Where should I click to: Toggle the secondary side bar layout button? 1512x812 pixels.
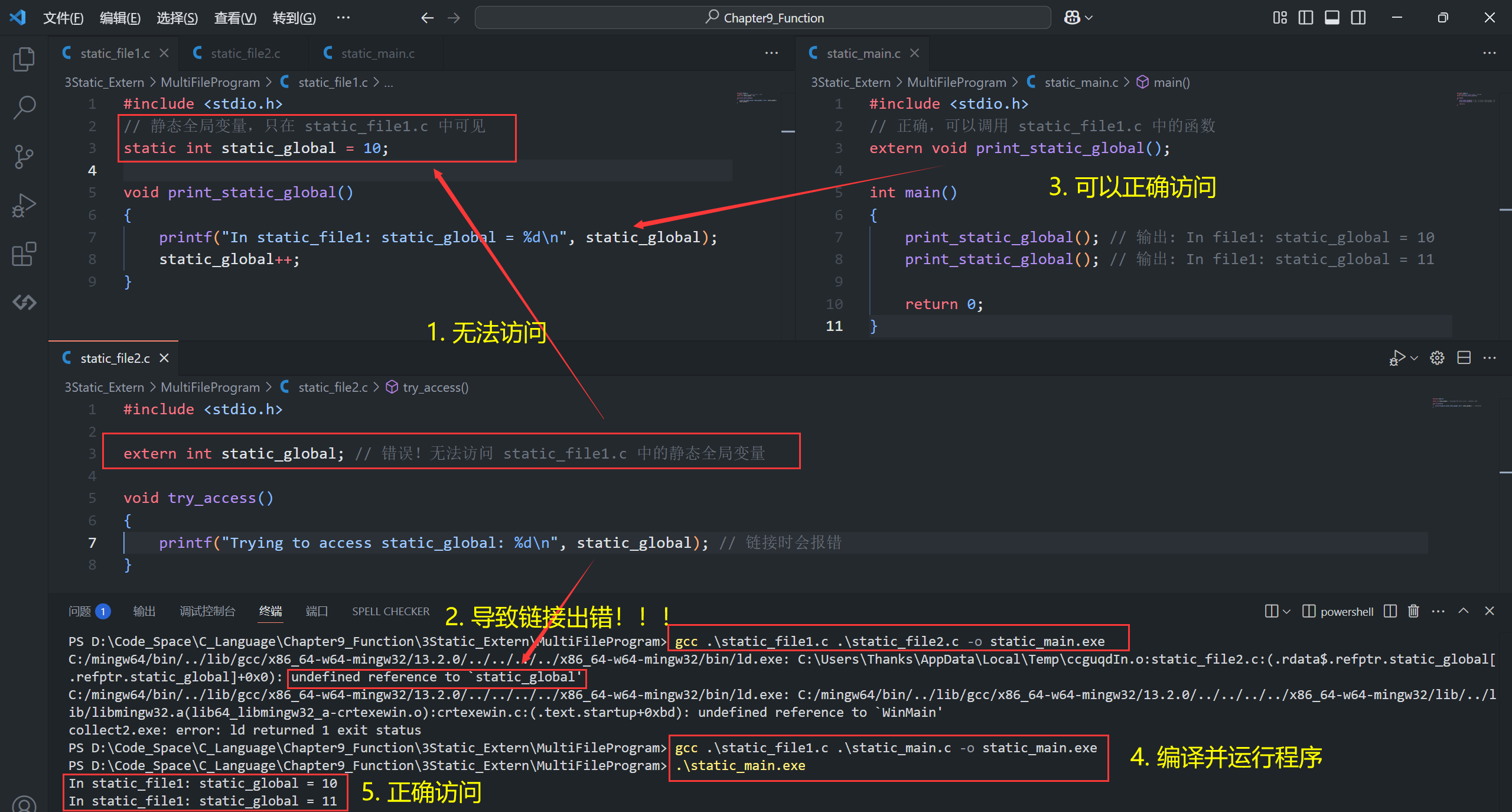pyautogui.click(x=1358, y=18)
